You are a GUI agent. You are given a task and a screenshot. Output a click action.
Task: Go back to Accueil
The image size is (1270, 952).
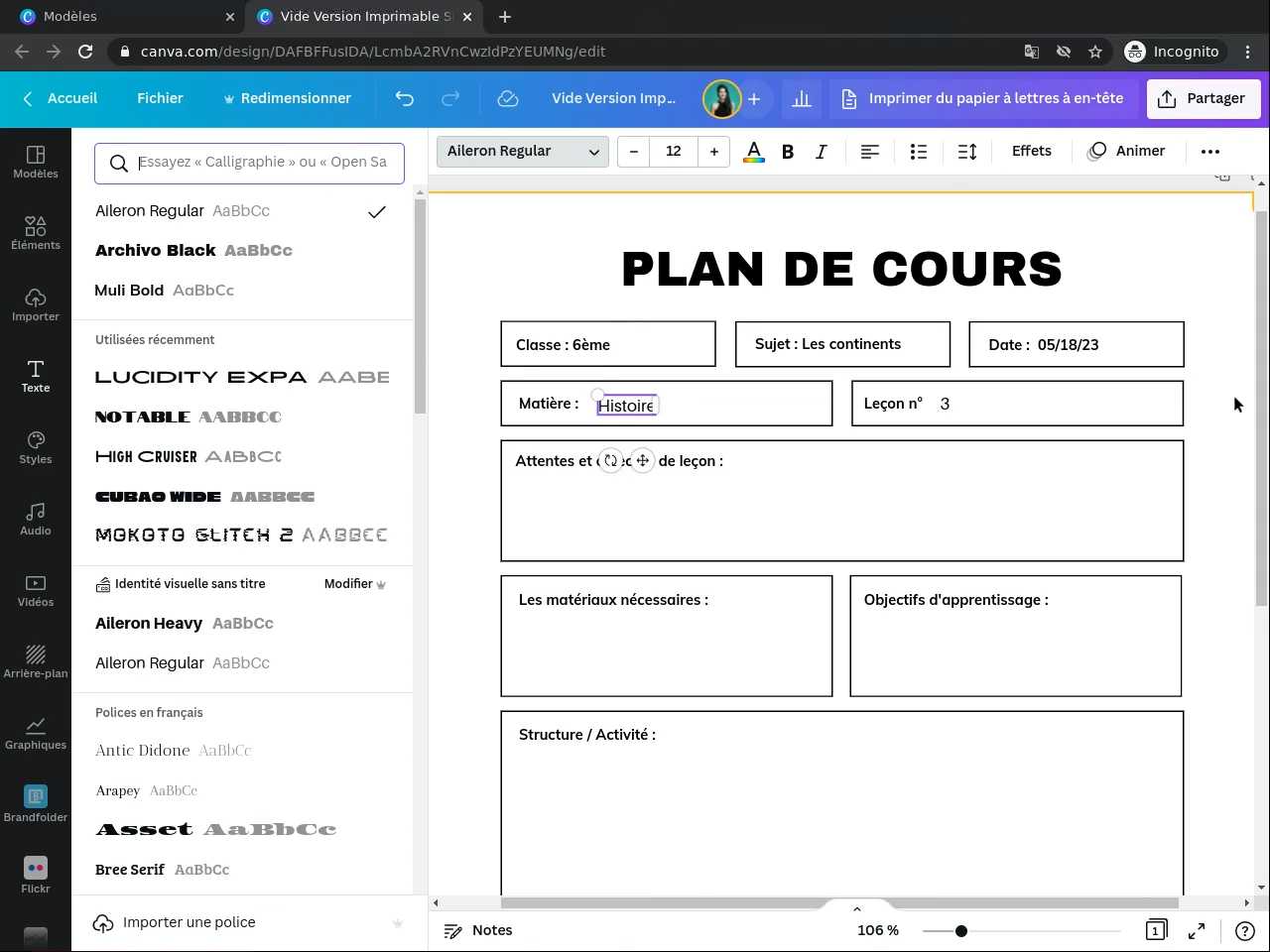coord(61,98)
